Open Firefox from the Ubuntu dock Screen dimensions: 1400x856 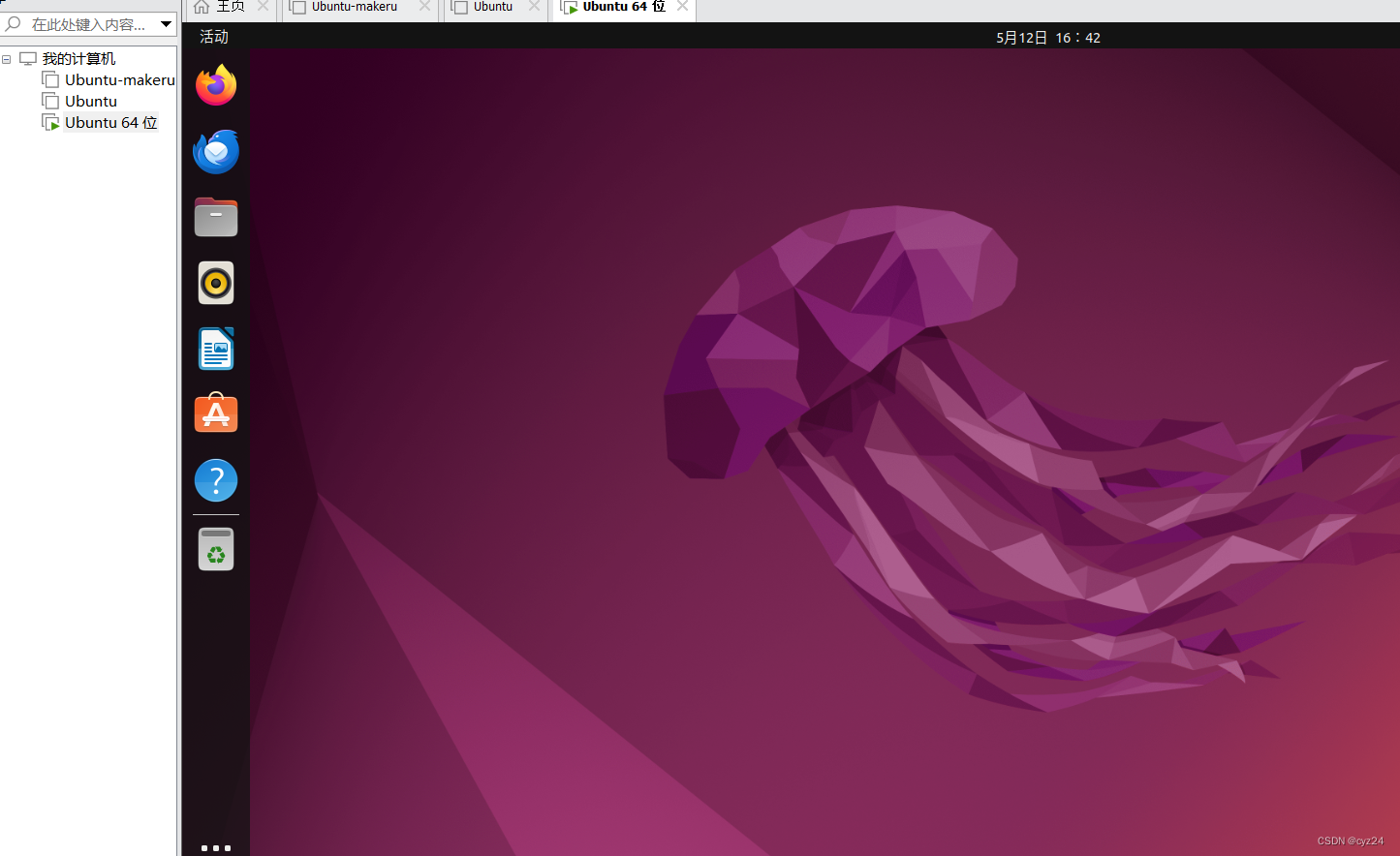(x=216, y=85)
